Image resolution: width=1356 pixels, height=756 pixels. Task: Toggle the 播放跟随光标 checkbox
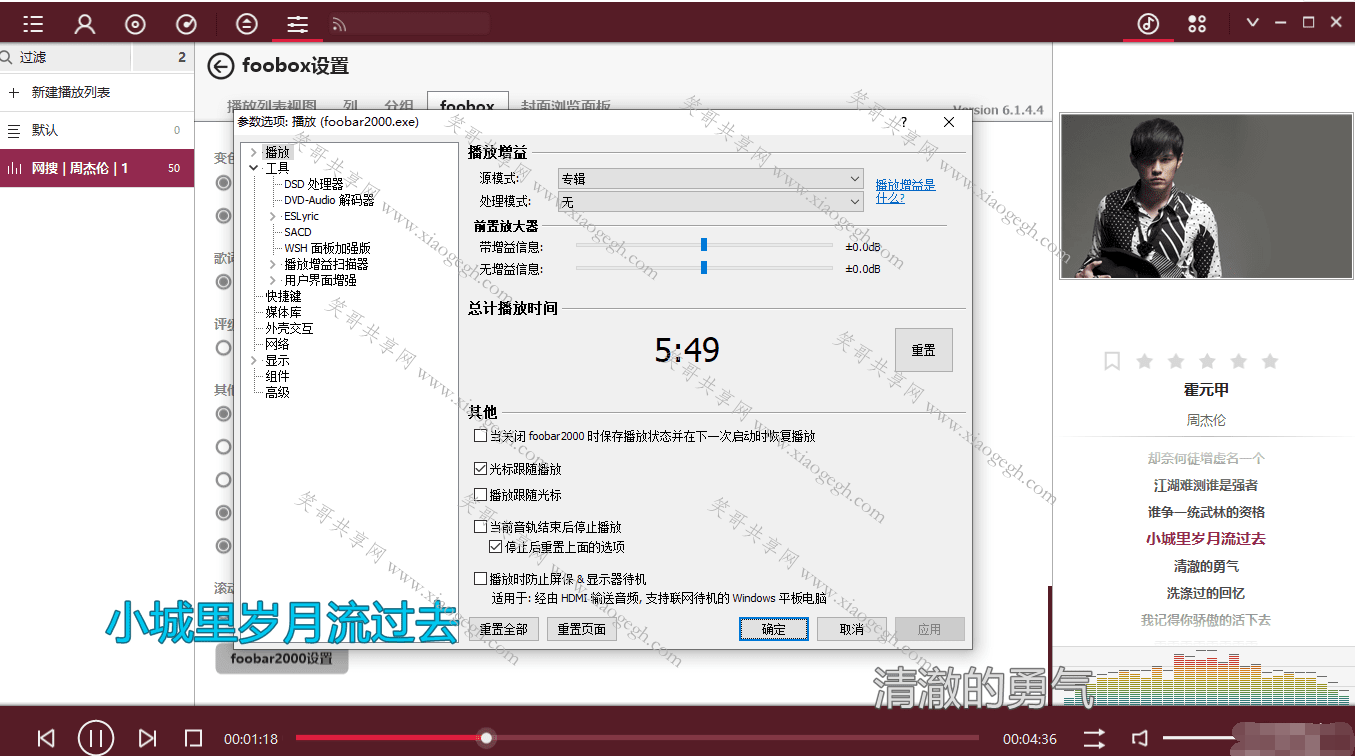(x=480, y=494)
